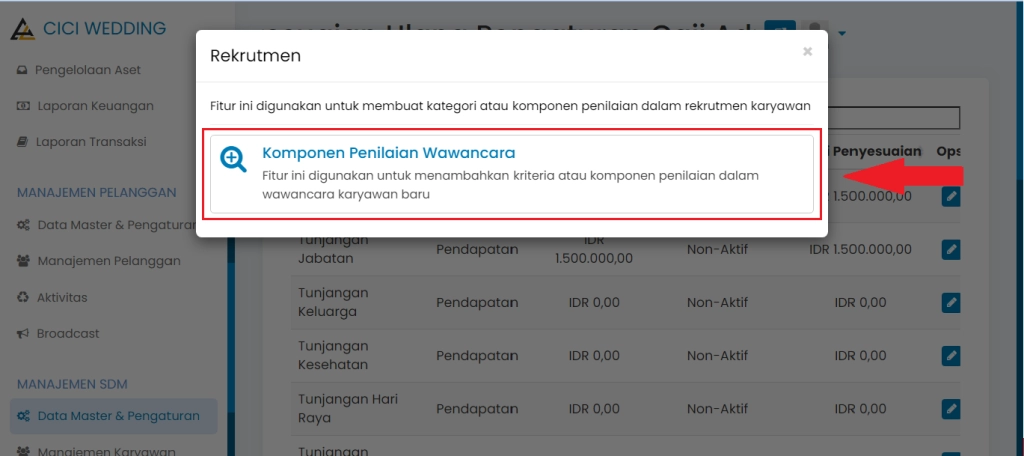Click the MANAJEMEN SDM section heading
This screenshot has height=456, width=1024.
click(x=72, y=383)
